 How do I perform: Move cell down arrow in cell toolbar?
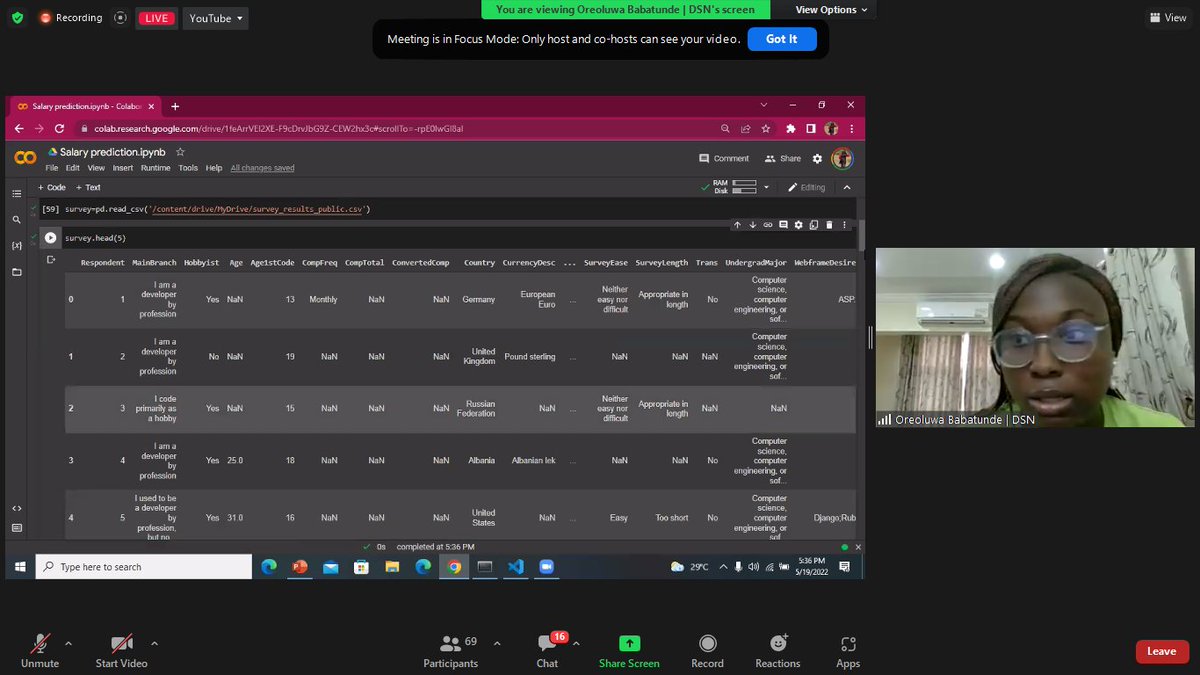pyautogui.click(x=753, y=225)
